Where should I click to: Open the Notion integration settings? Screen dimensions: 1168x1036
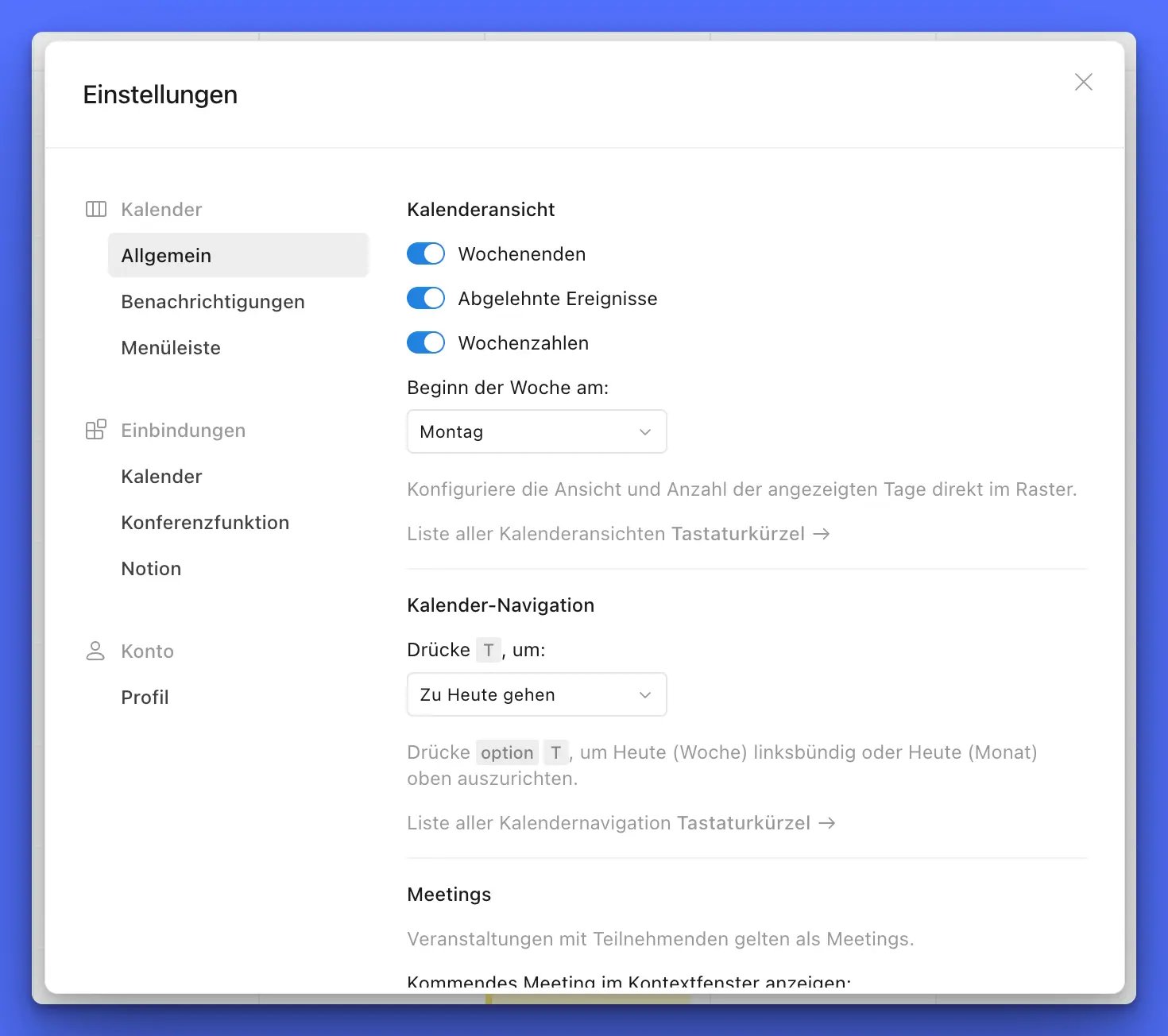pyautogui.click(x=151, y=568)
